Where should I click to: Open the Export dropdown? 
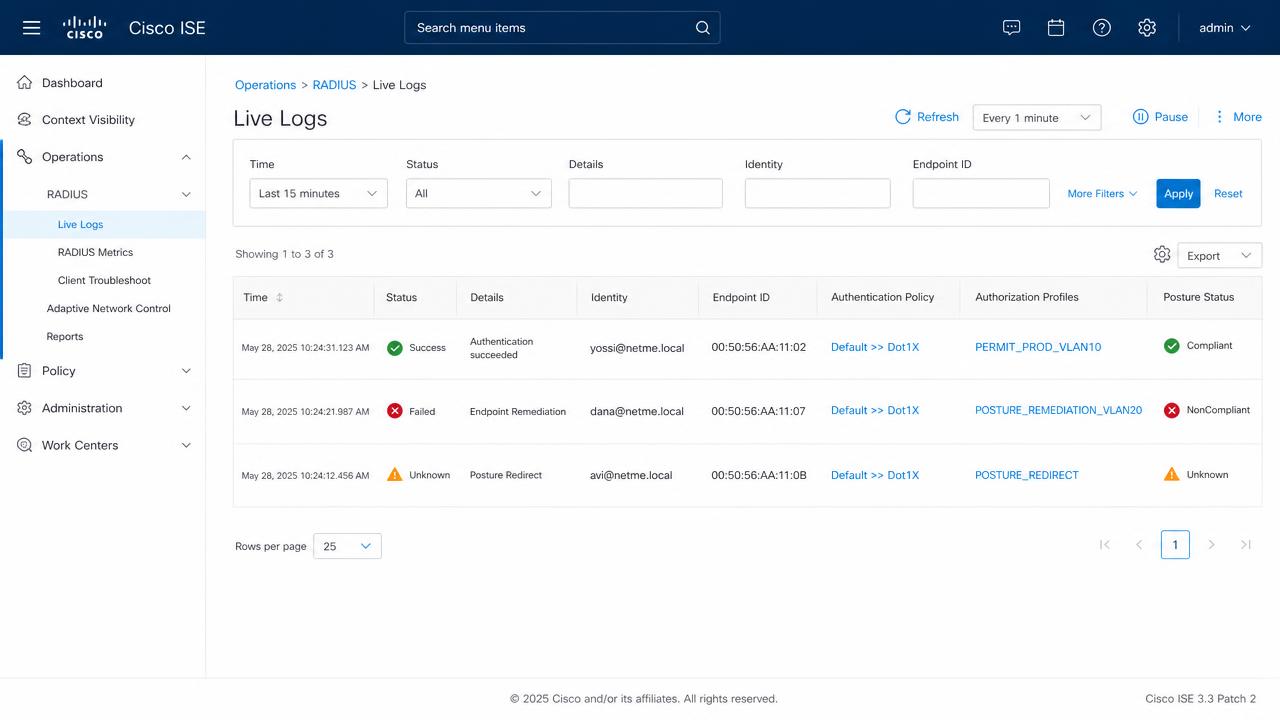(1219, 256)
